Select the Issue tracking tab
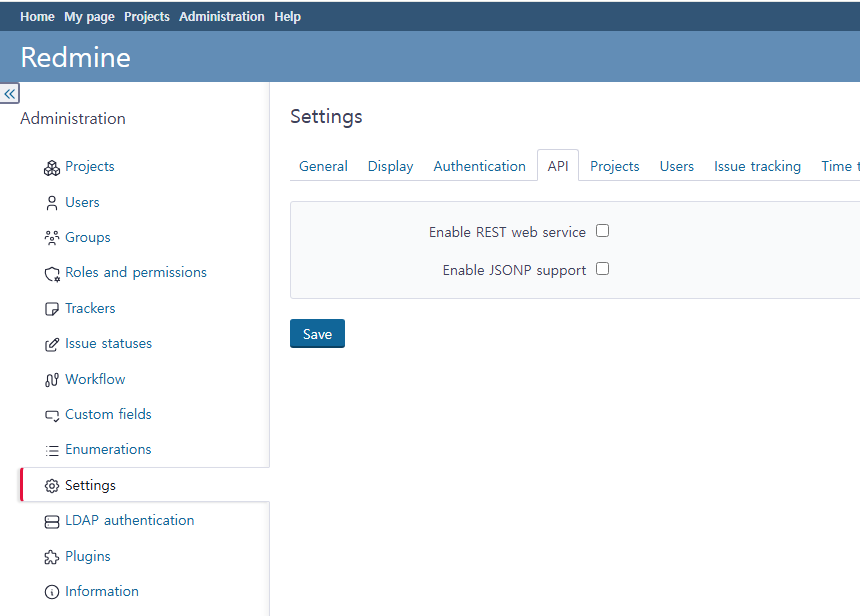 point(757,166)
